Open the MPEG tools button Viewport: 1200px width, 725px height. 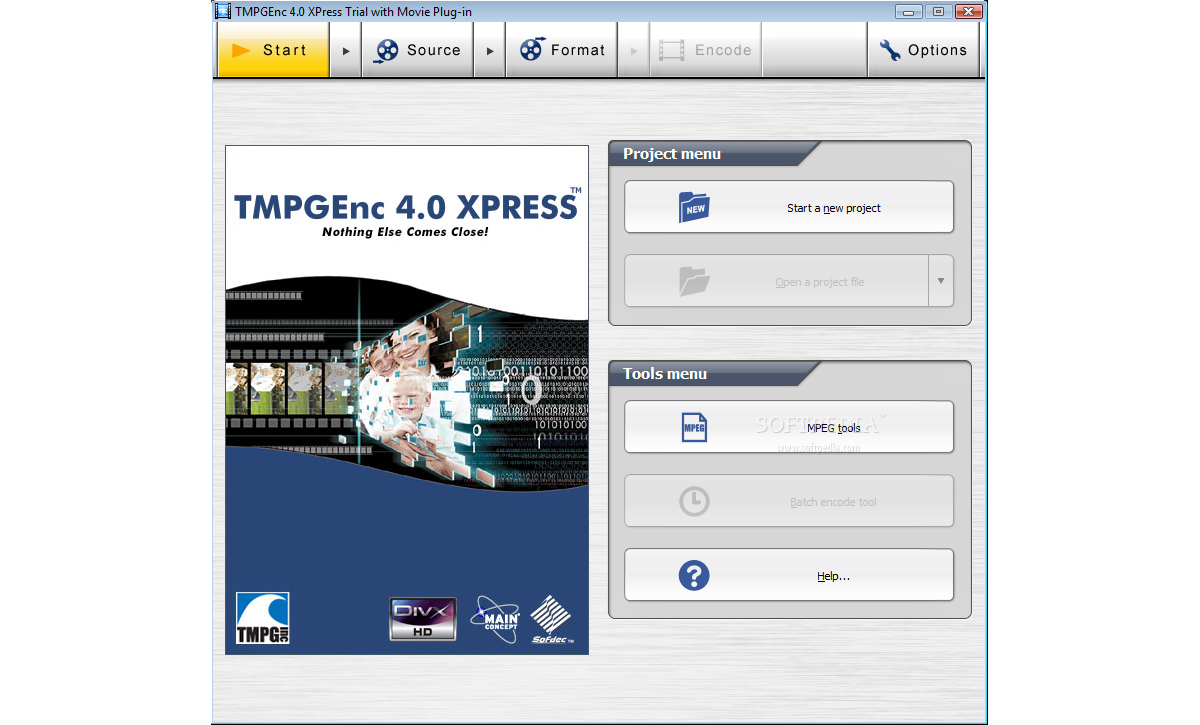[789, 427]
